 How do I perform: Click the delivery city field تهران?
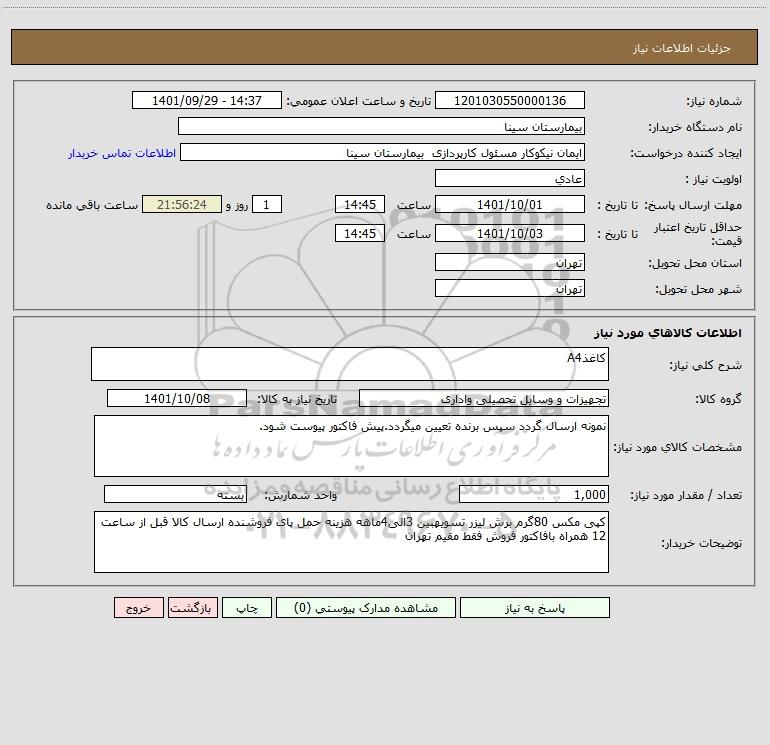click(x=510, y=288)
